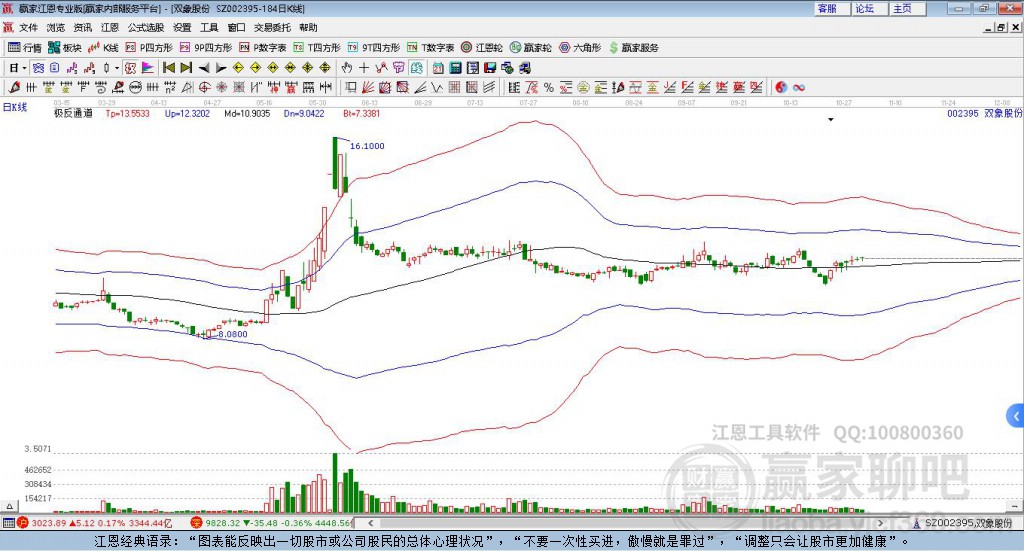1024x551 pixels.
Task: Jump to first bar with the skip-to-start icon
Action: (168, 68)
